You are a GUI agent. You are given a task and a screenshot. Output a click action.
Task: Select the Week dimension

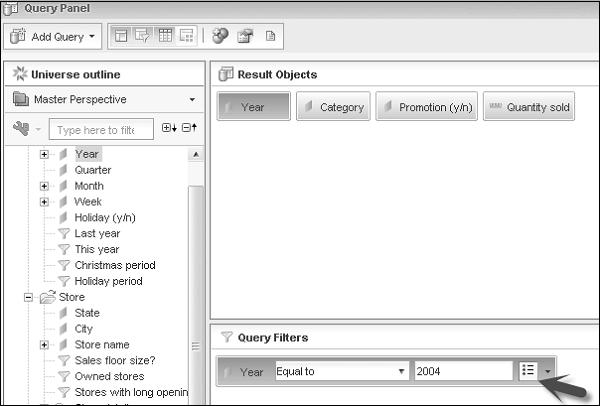coord(88,202)
